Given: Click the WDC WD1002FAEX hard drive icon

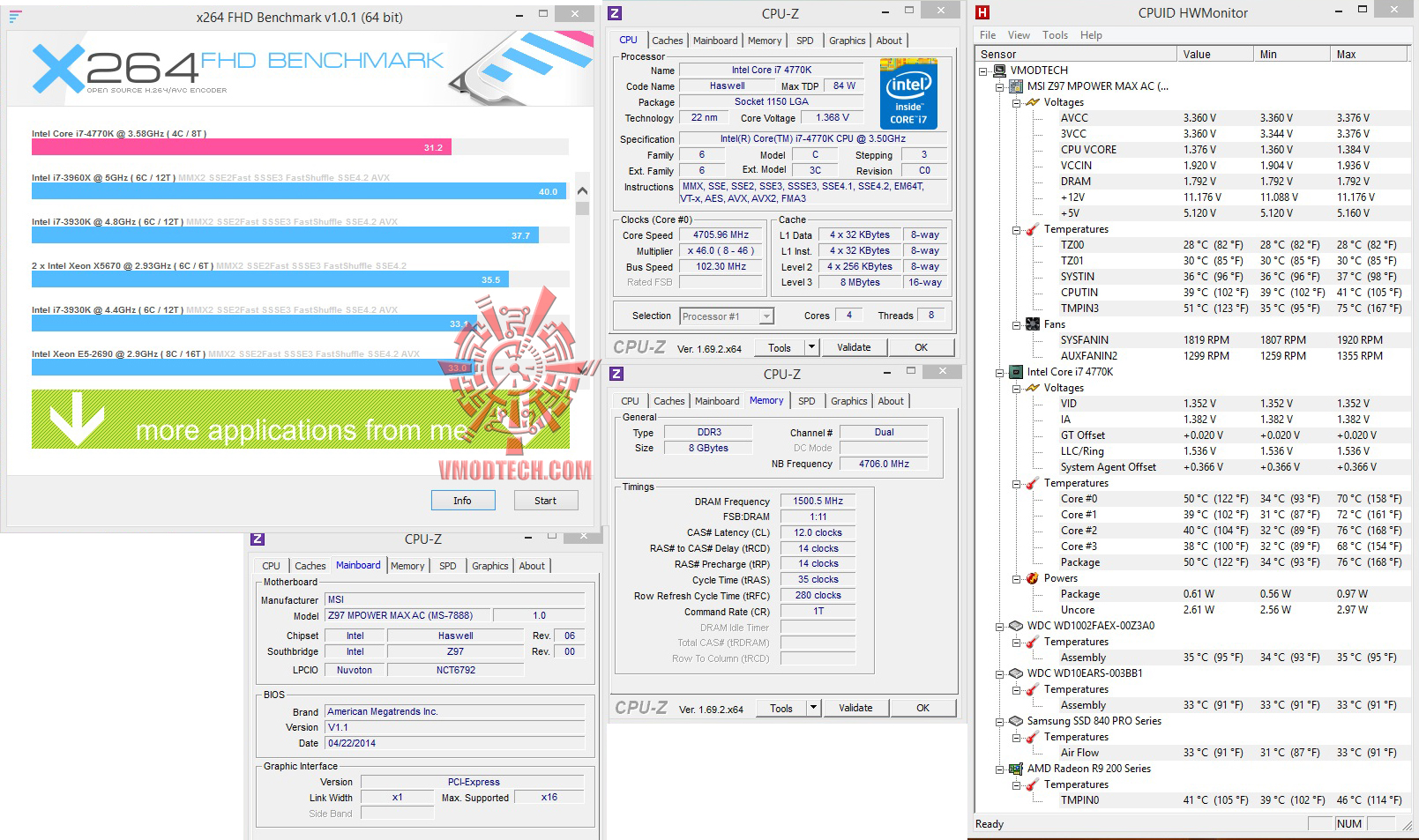Looking at the screenshot, I should 1016,626.
